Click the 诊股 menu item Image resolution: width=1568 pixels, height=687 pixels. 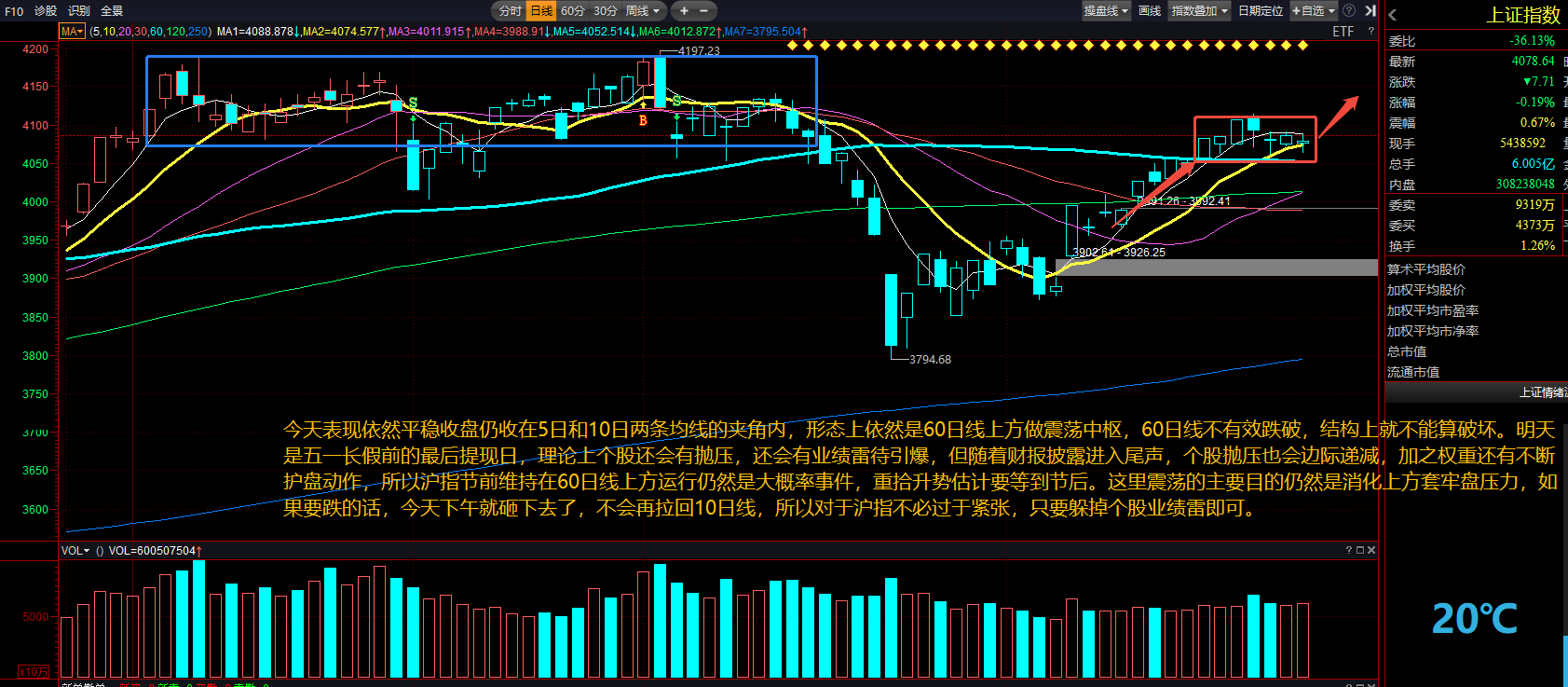[46, 11]
